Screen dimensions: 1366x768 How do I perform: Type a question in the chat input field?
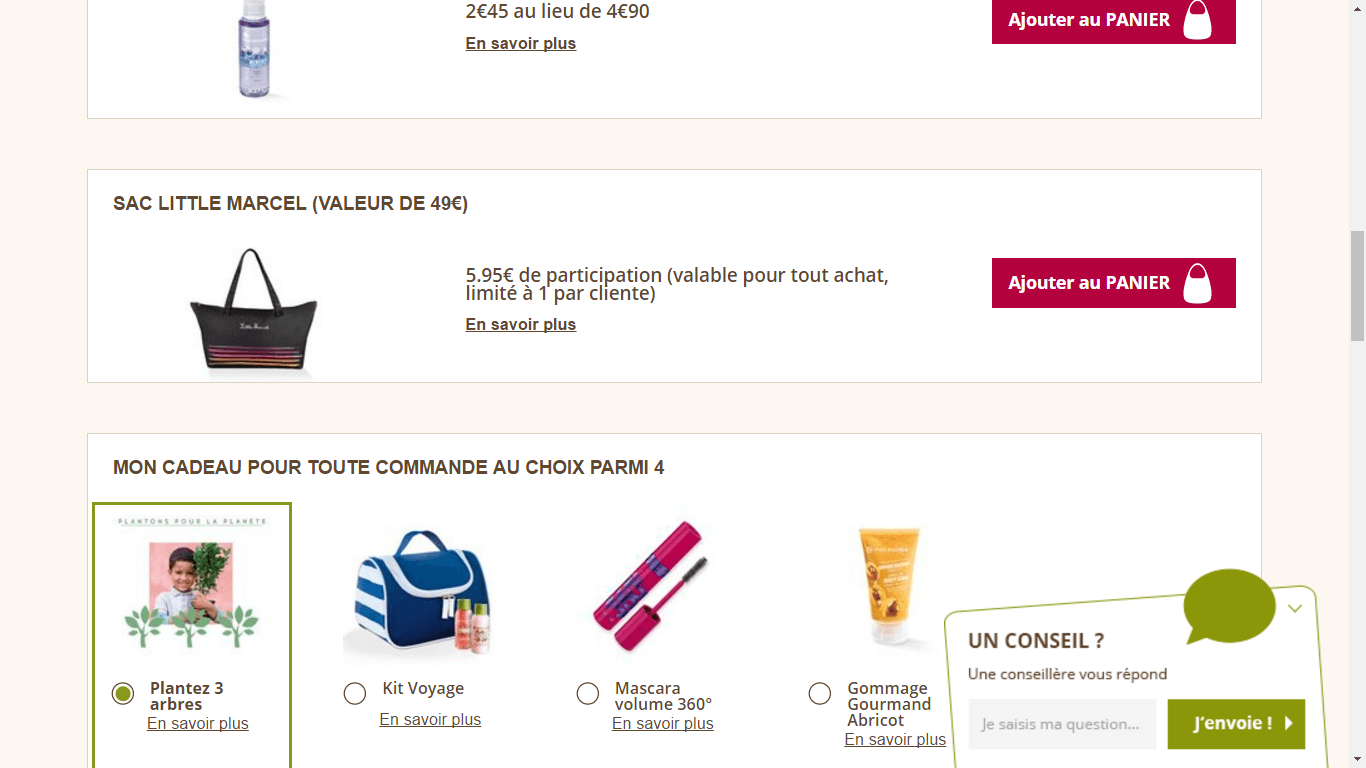[1062, 724]
